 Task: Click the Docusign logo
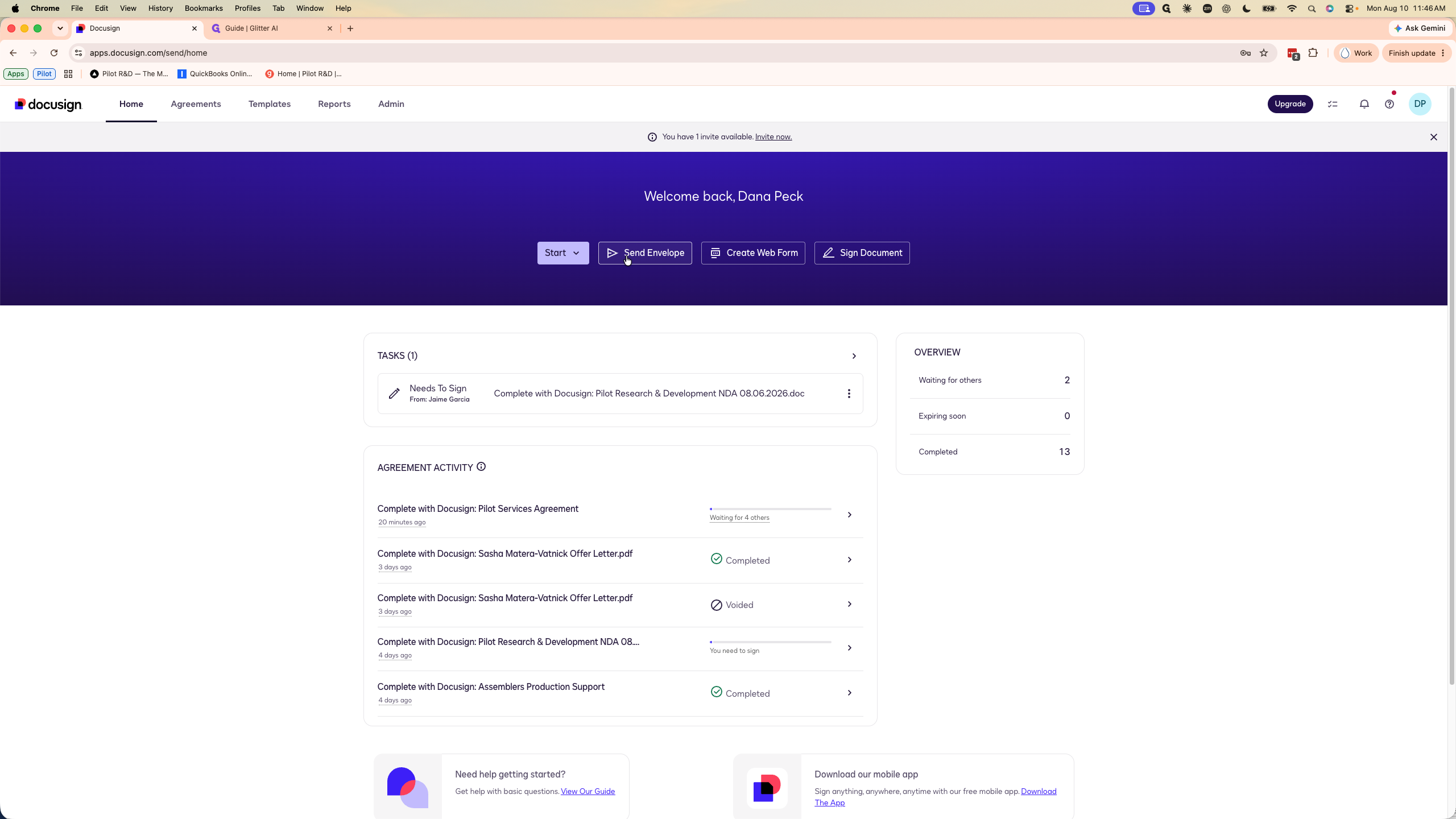48,104
